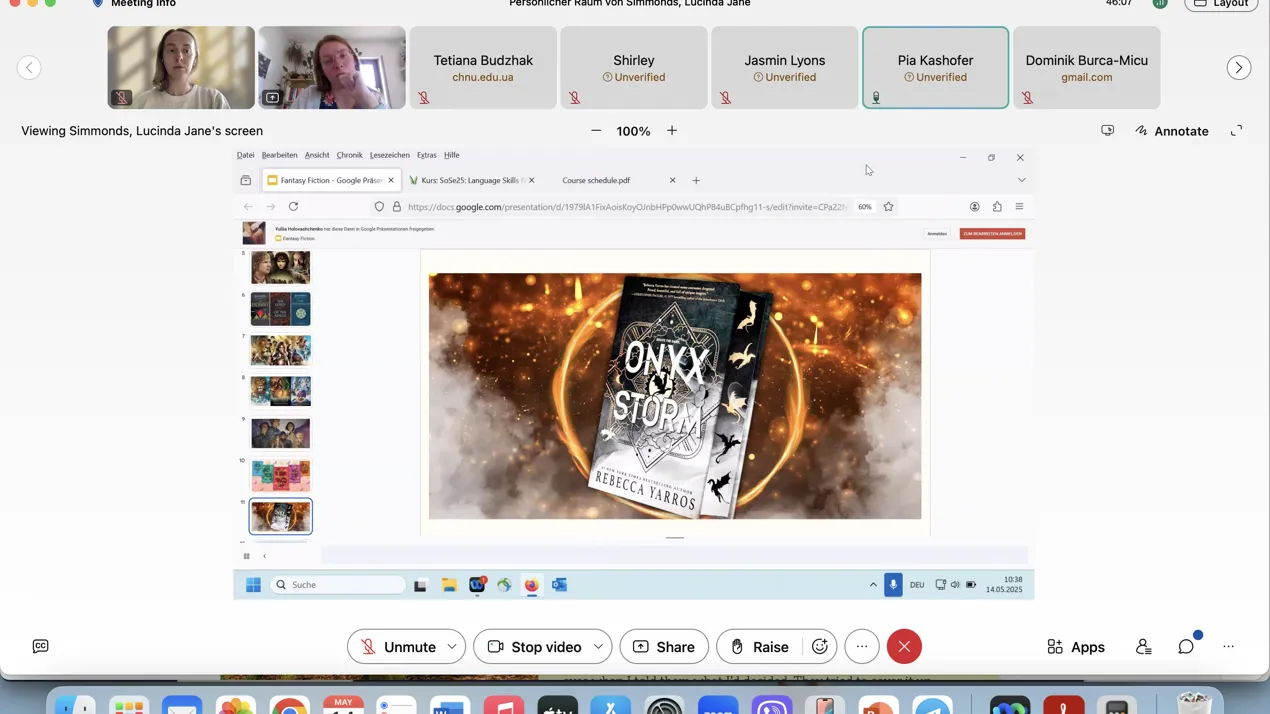The width and height of the screenshot is (1270, 714).
Task: Click the Firefox address bar URL
Action: pyautogui.click(x=628, y=207)
